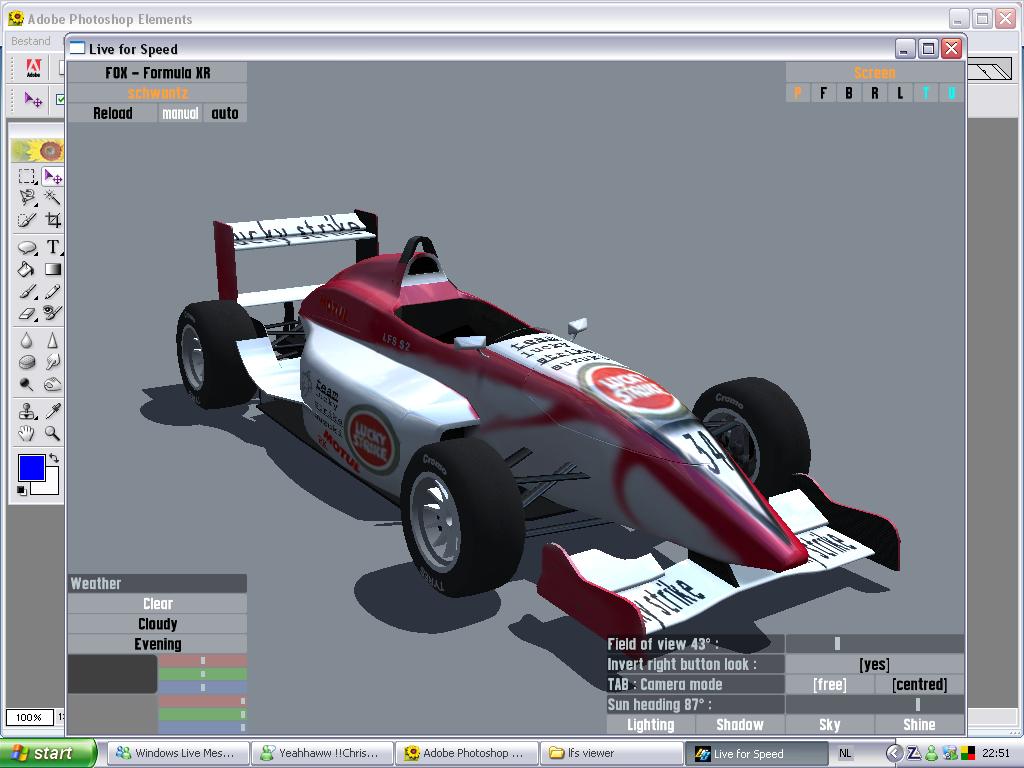The height and width of the screenshot is (768, 1024).
Task: Open the blue foreground color picker
Action: pyautogui.click(x=31, y=468)
